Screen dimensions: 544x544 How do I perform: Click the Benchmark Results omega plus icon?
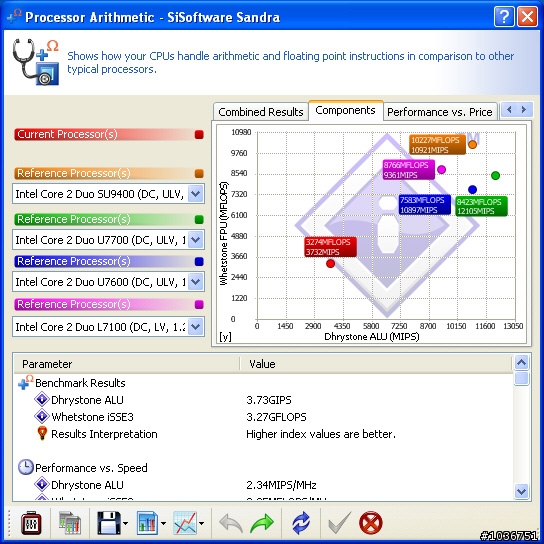point(25,382)
